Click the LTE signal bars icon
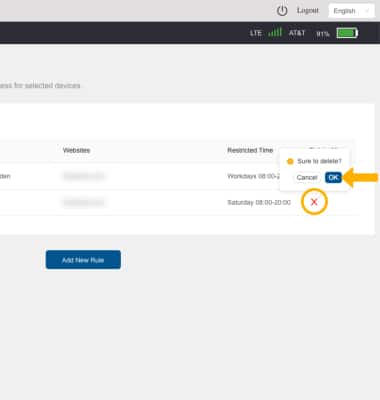380x400 pixels. click(275, 32)
